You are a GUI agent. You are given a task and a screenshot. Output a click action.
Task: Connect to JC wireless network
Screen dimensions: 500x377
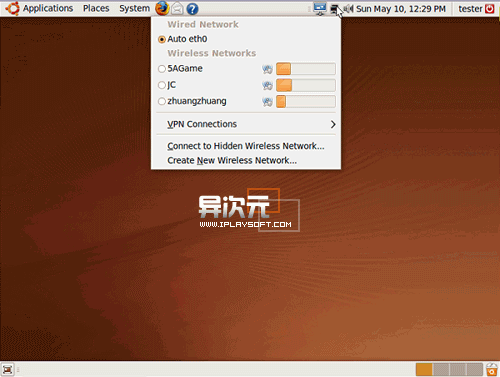point(246,85)
